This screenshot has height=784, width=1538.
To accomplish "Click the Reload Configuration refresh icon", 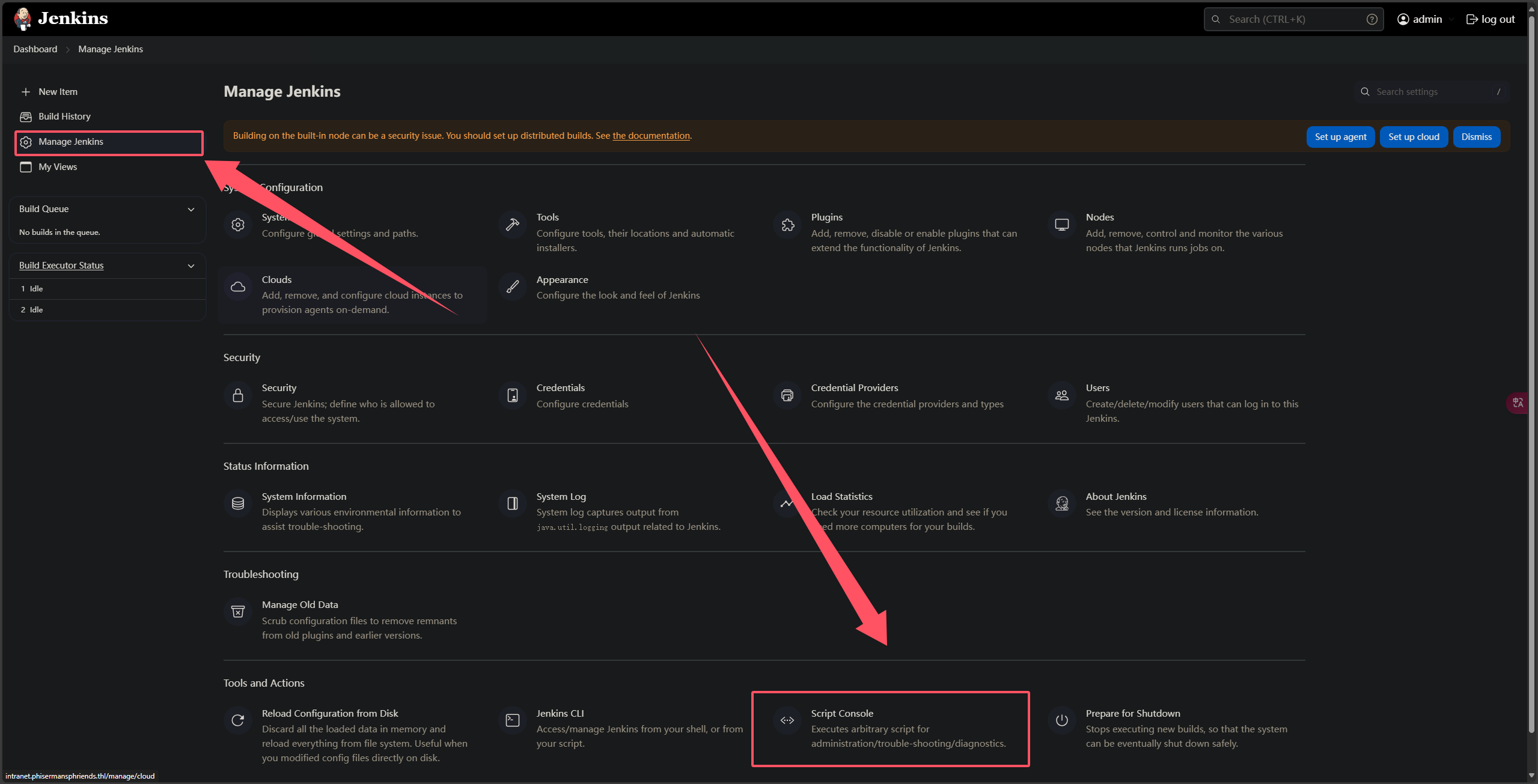I will [x=238, y=720].
